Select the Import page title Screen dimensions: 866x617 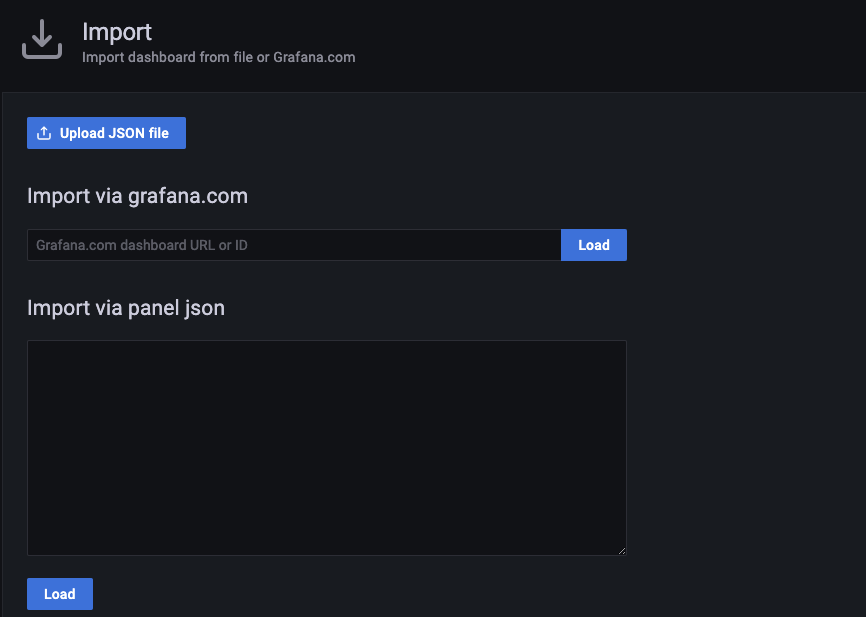click(117, 32)
